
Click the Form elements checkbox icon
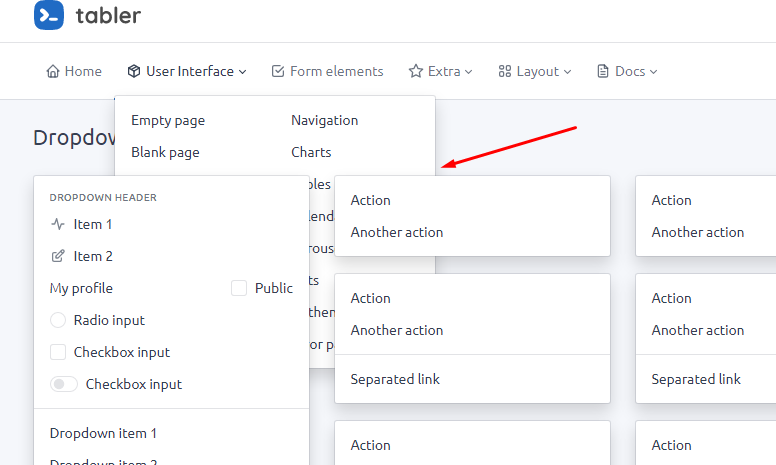pyautogui.click(x=278, y=71)
